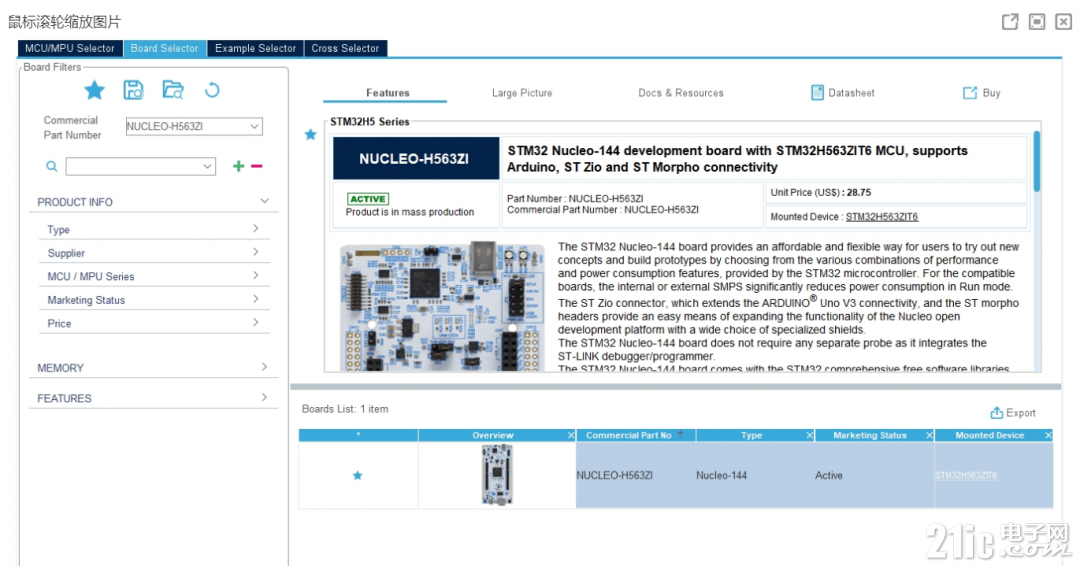
Task: Load a saved search from the folder icon
Action: pos(173,90)
